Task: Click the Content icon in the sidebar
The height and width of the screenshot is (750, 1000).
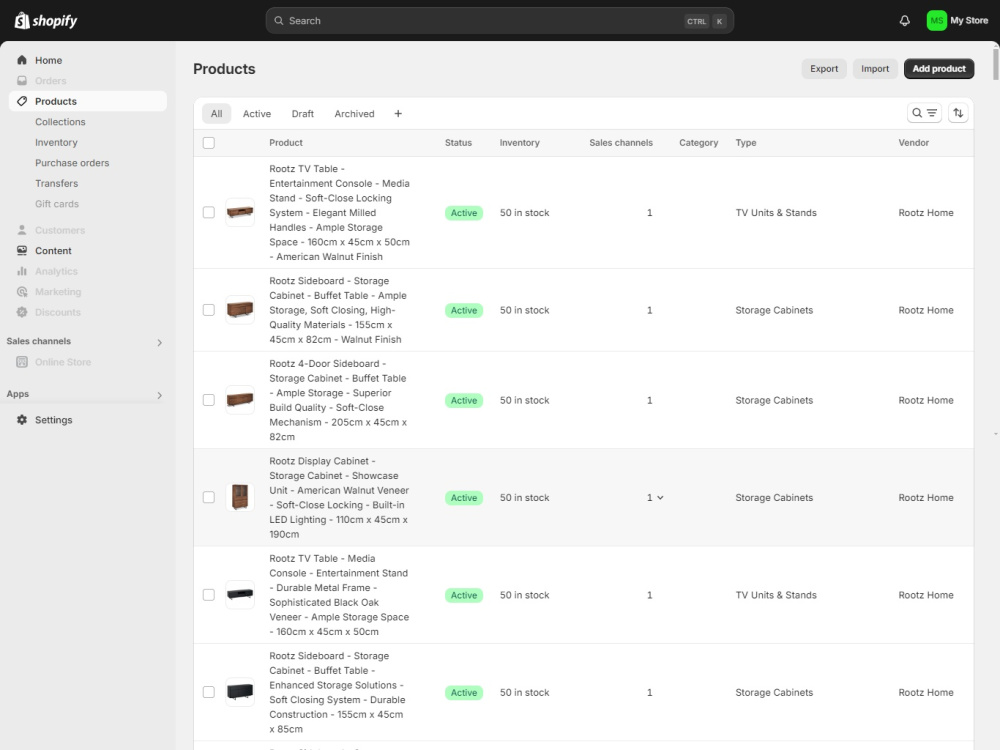Action: click(x=22, y=251)
